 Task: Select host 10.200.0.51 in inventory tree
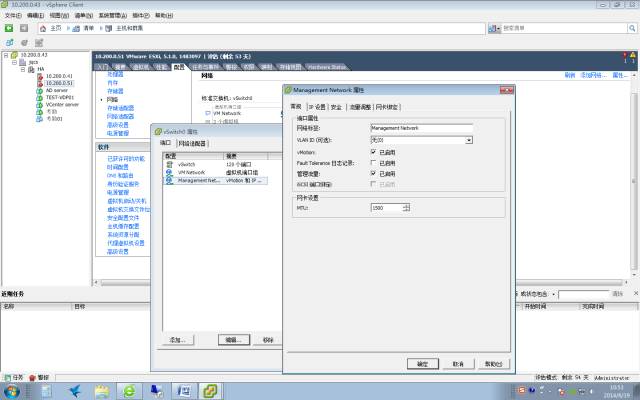point(59,83)
